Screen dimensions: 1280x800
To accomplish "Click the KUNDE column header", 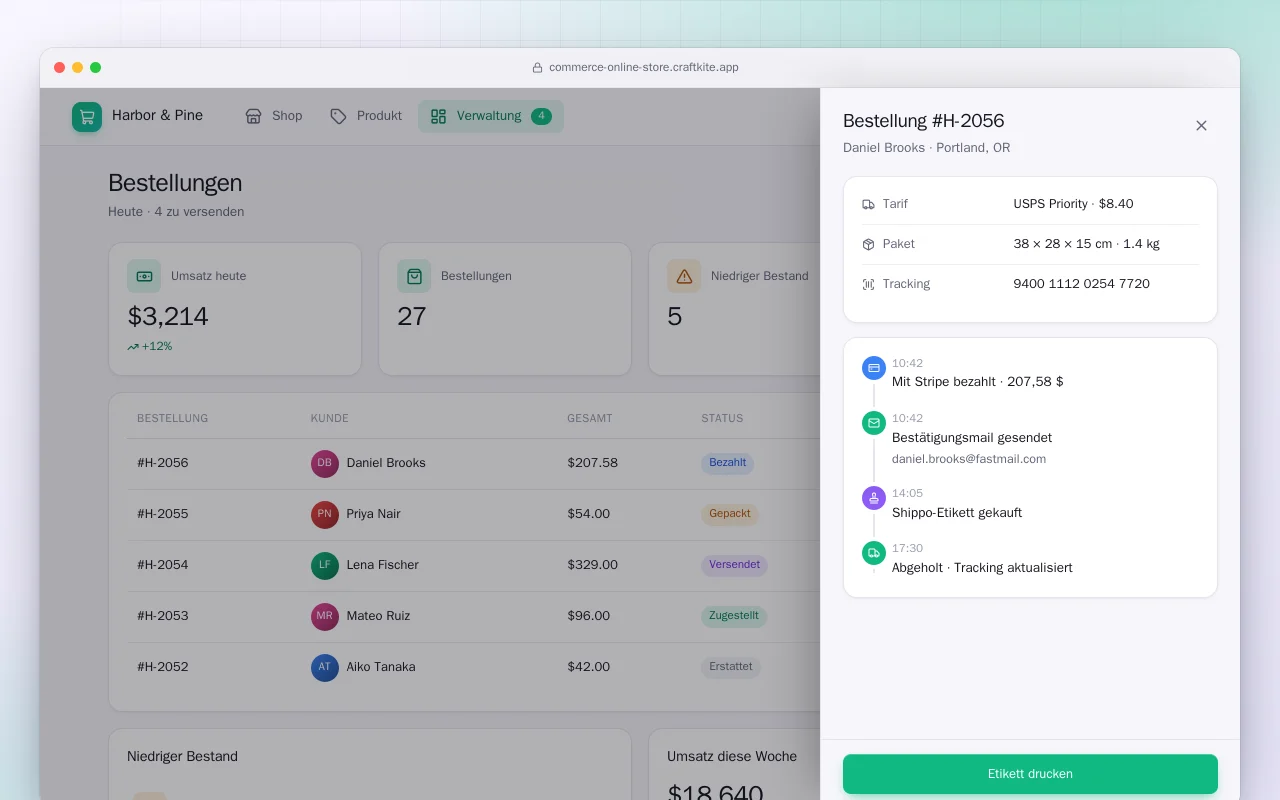I will (x=330, y=418).
